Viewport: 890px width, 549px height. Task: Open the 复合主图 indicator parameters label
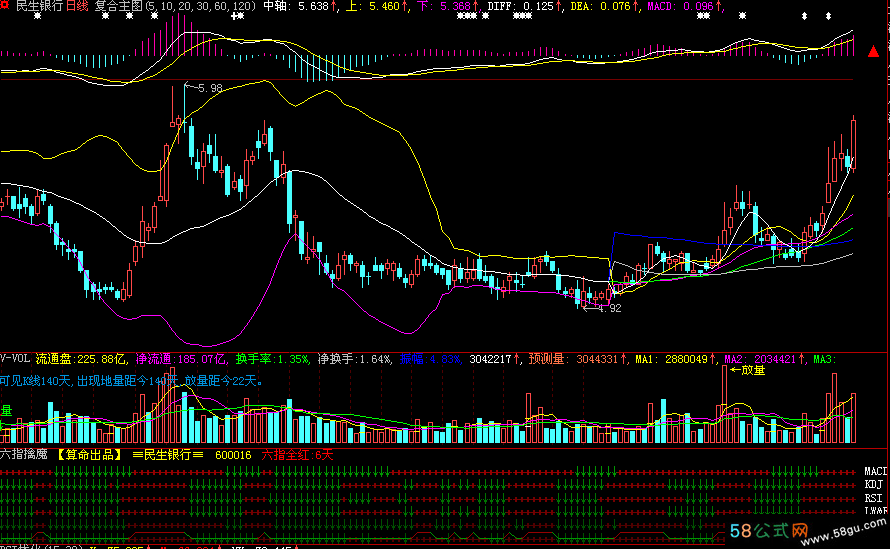pyautogui.click(x=175, y=6)
